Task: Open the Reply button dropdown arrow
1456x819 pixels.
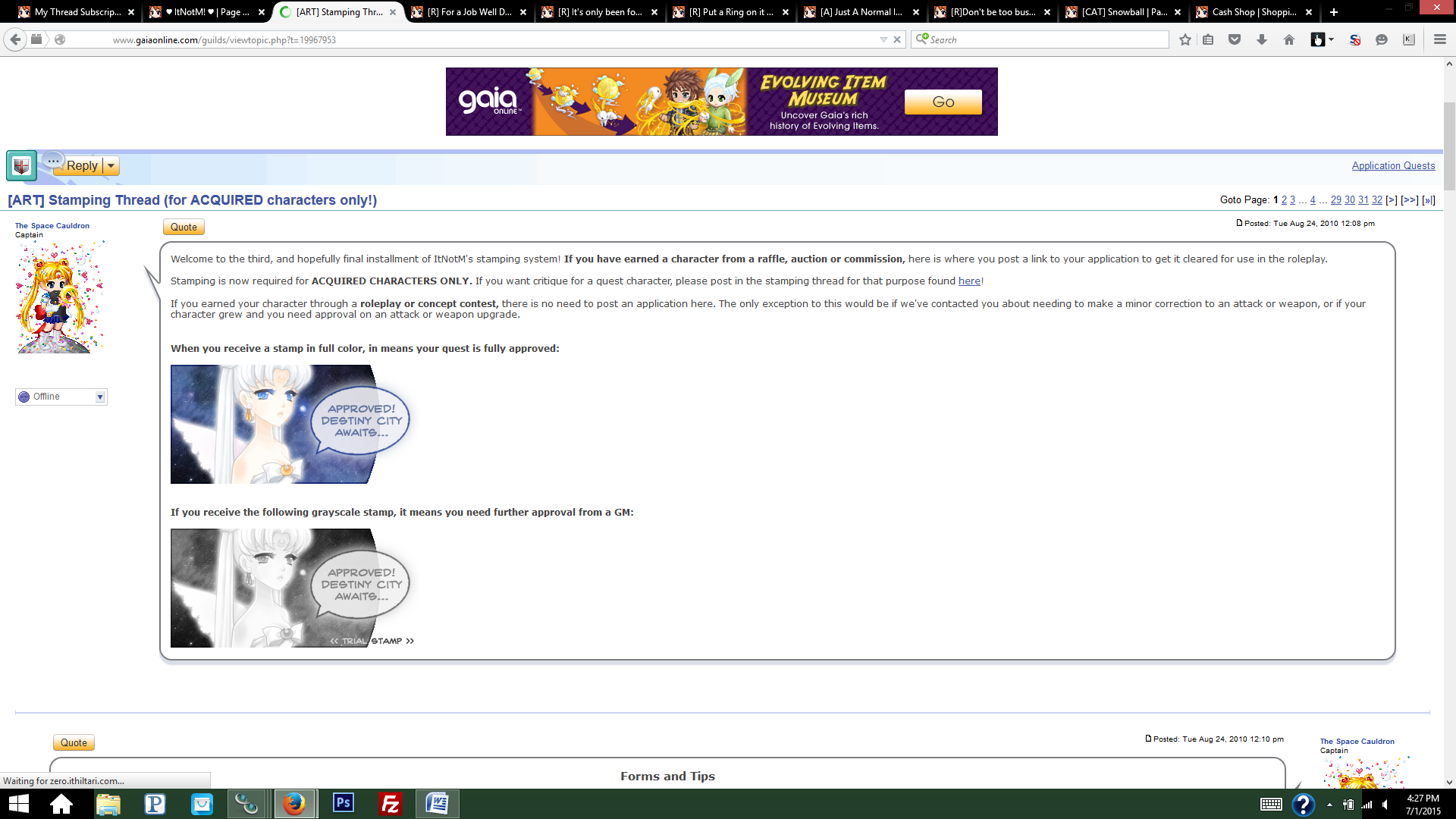Action: coord(111,166)
